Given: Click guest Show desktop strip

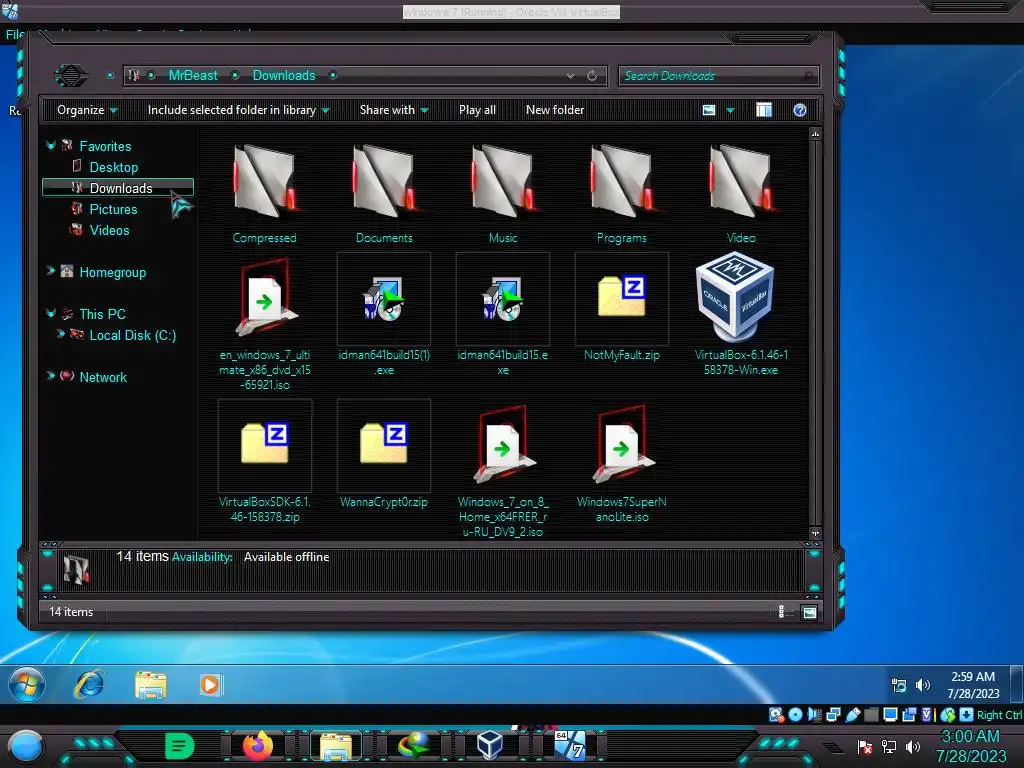Looking at the screenshot, I should (1016, 685).
